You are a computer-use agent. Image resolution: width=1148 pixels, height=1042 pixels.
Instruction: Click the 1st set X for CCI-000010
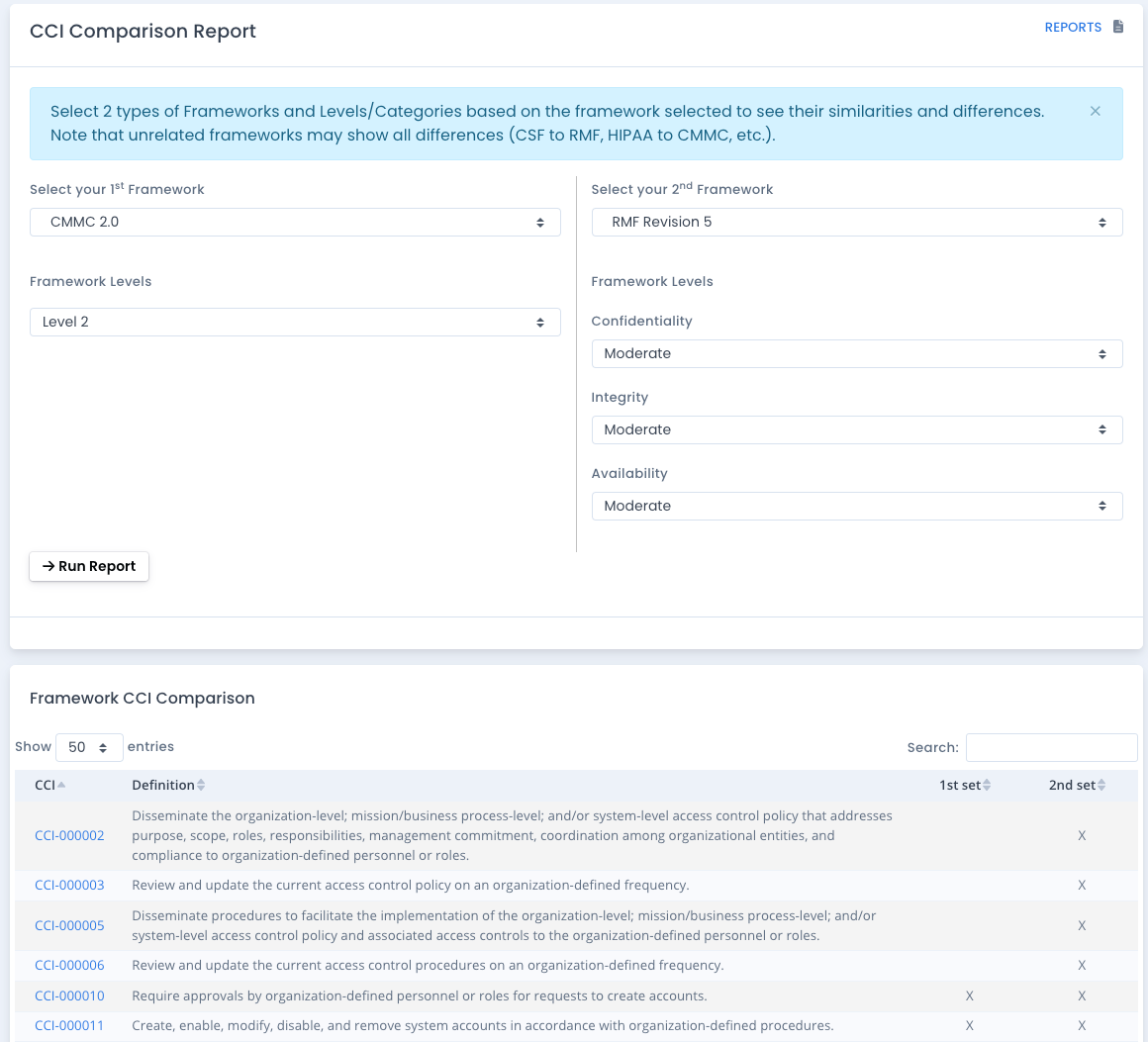point(969,995)
